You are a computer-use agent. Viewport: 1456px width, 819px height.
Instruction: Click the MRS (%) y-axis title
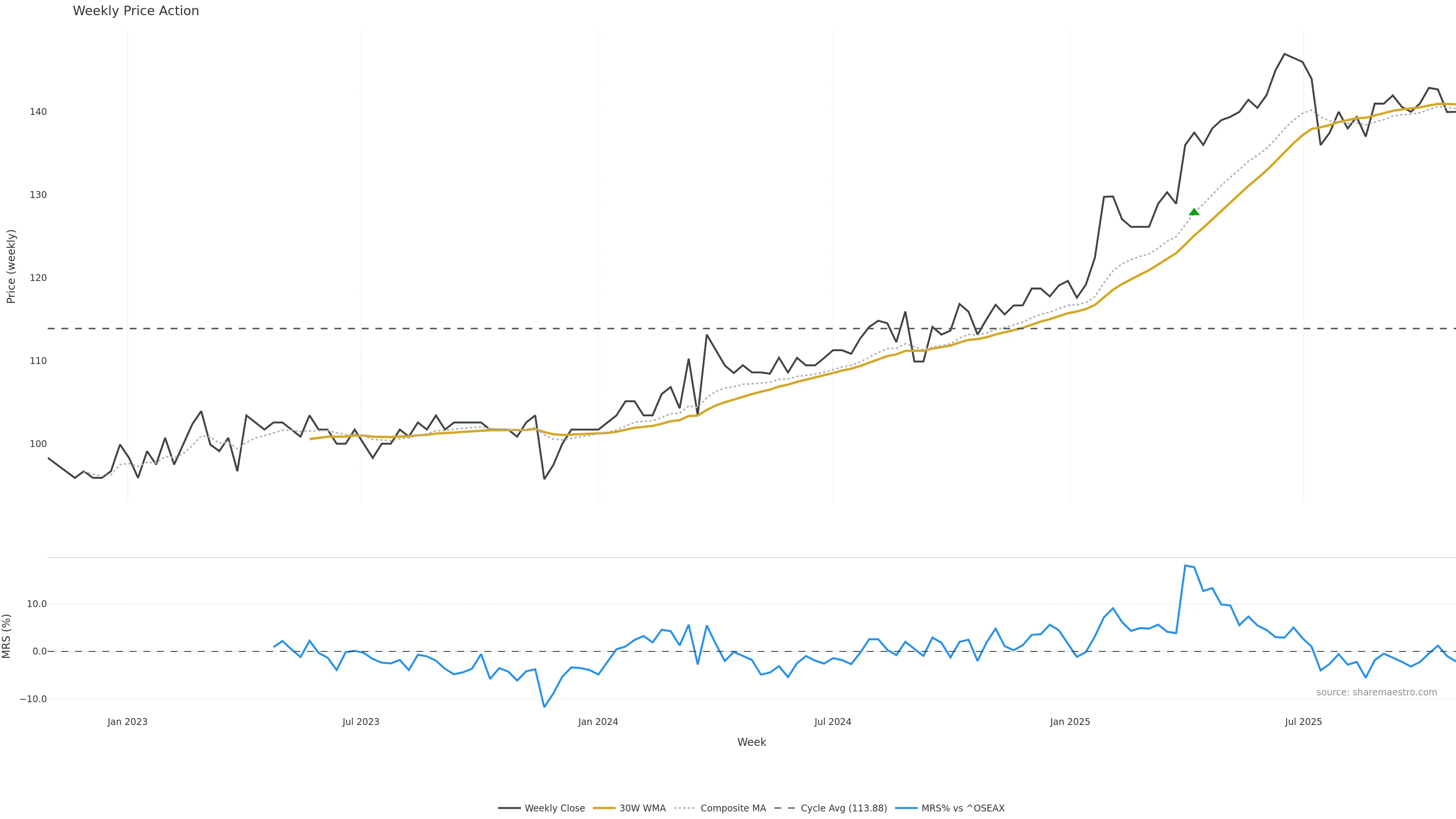(x=7, y=636)
